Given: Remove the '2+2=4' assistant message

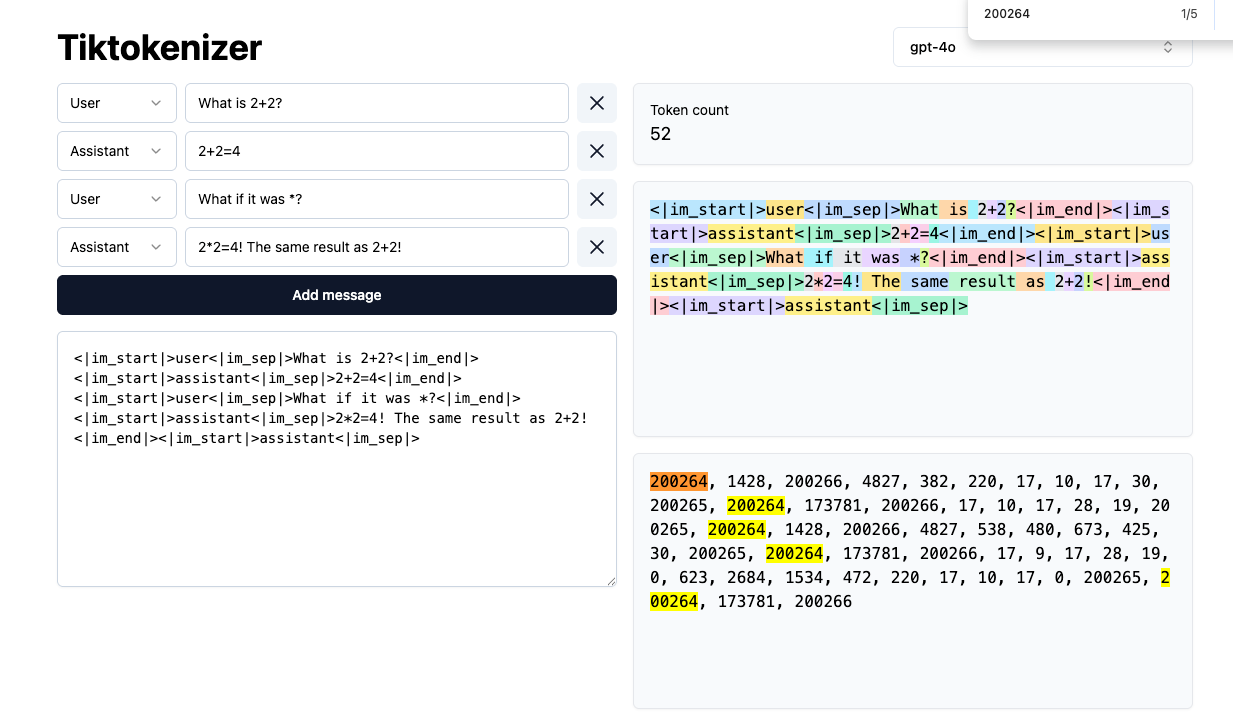Looking at the screenshot, I should click(x=597, y=151).
